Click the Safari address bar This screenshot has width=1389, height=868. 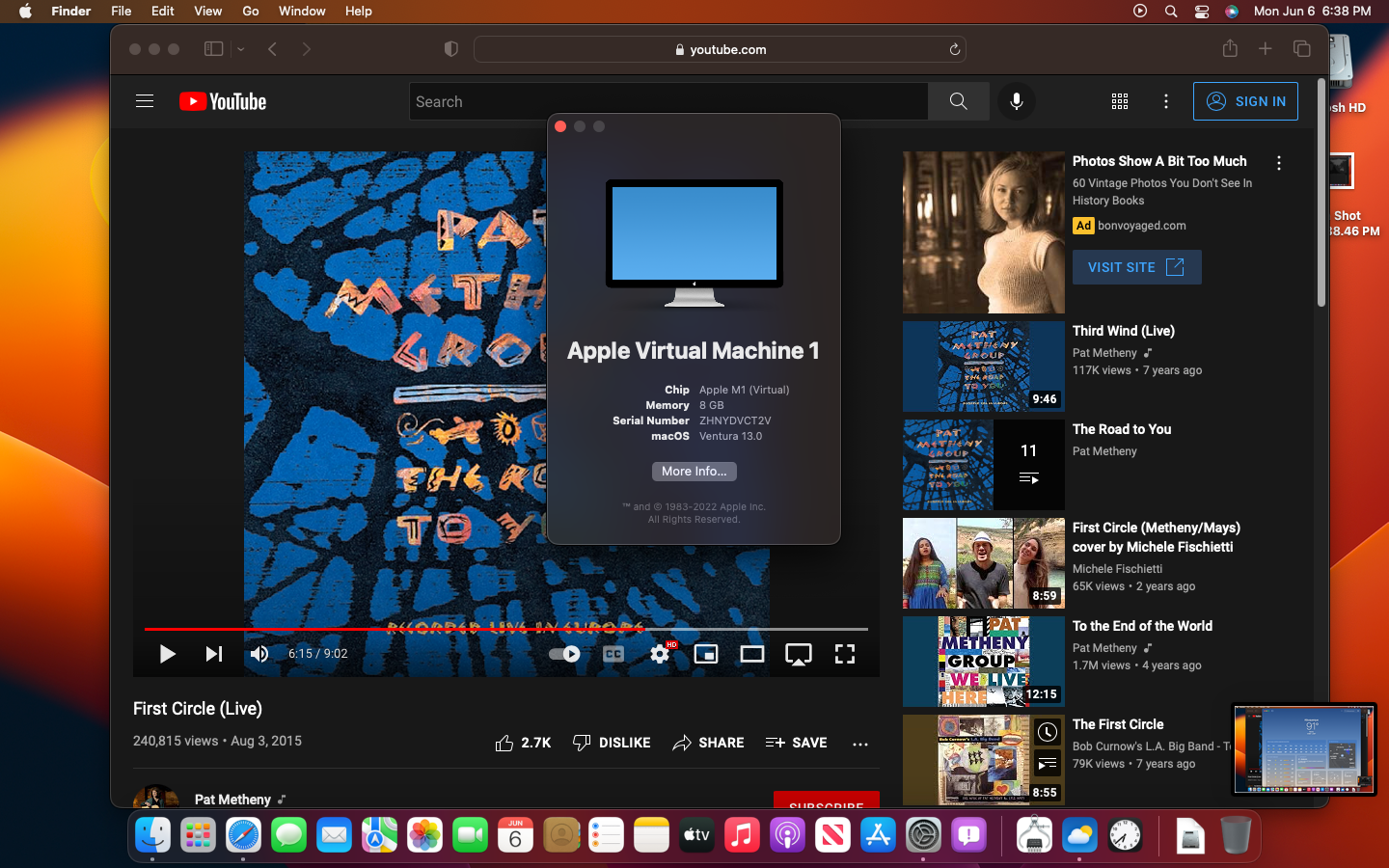coord(720,49)
